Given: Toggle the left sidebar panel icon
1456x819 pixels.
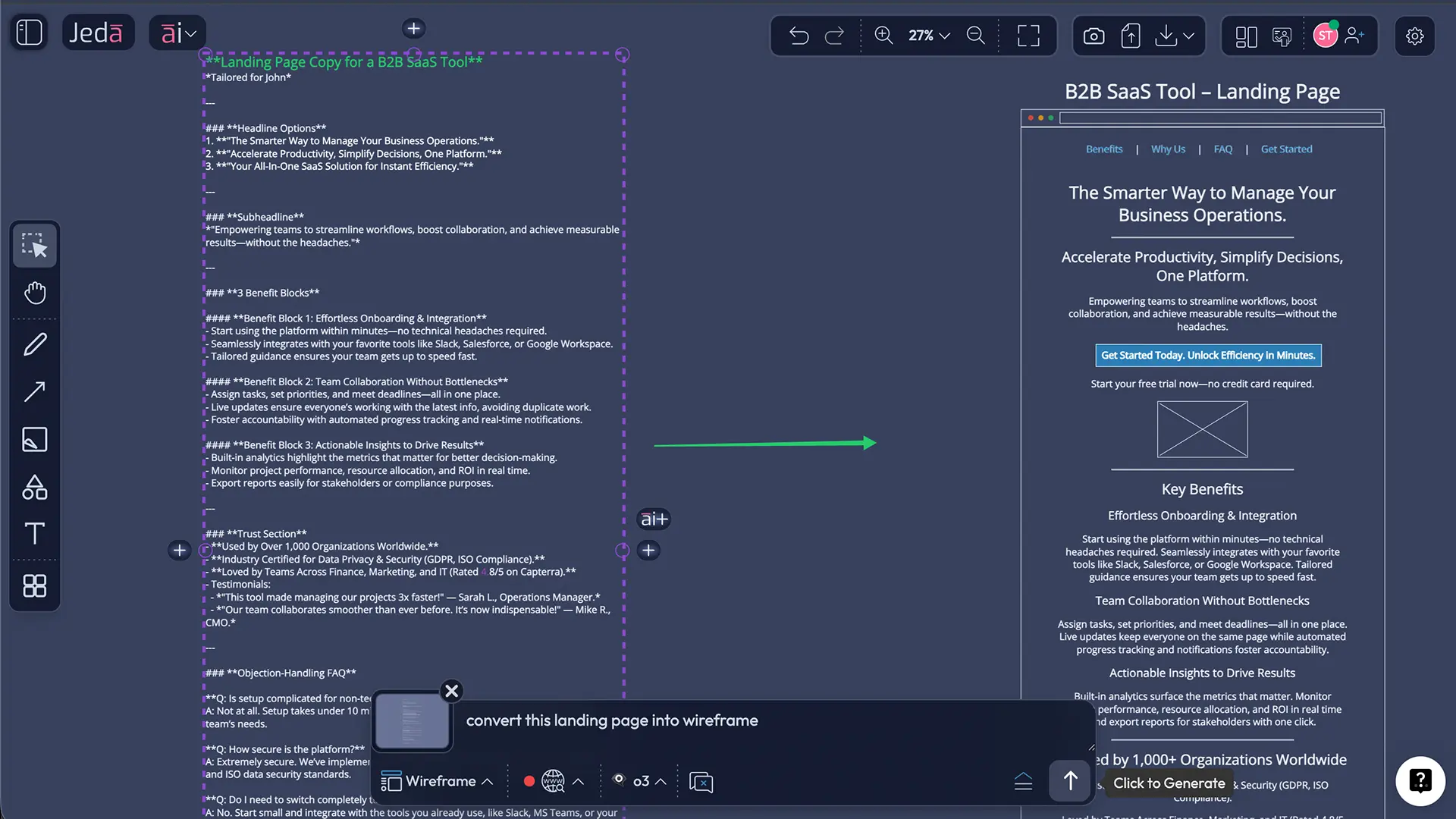Looking at the screenshot, I should pos(29,33).
